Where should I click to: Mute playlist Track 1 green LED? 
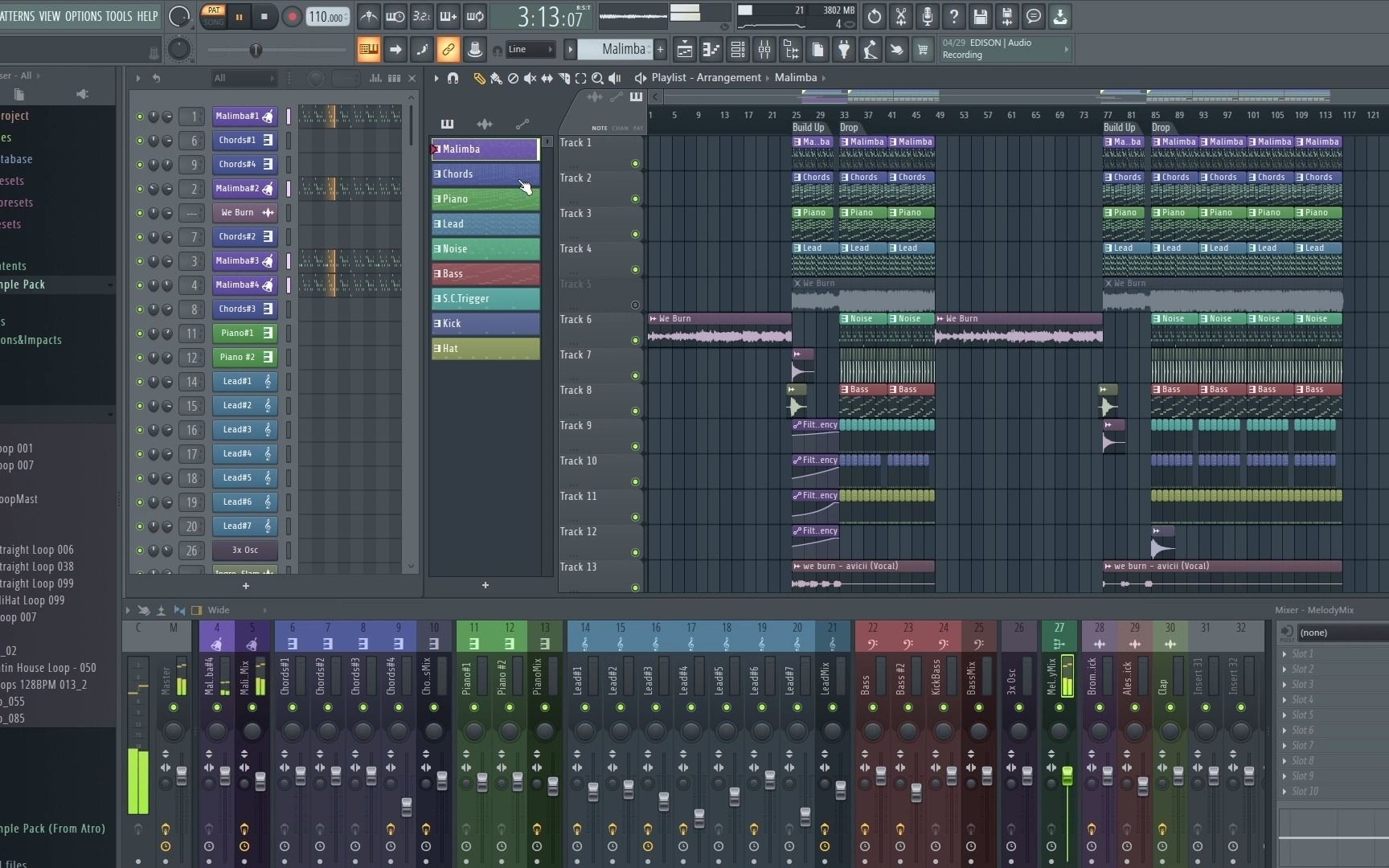tap(635, 164)
